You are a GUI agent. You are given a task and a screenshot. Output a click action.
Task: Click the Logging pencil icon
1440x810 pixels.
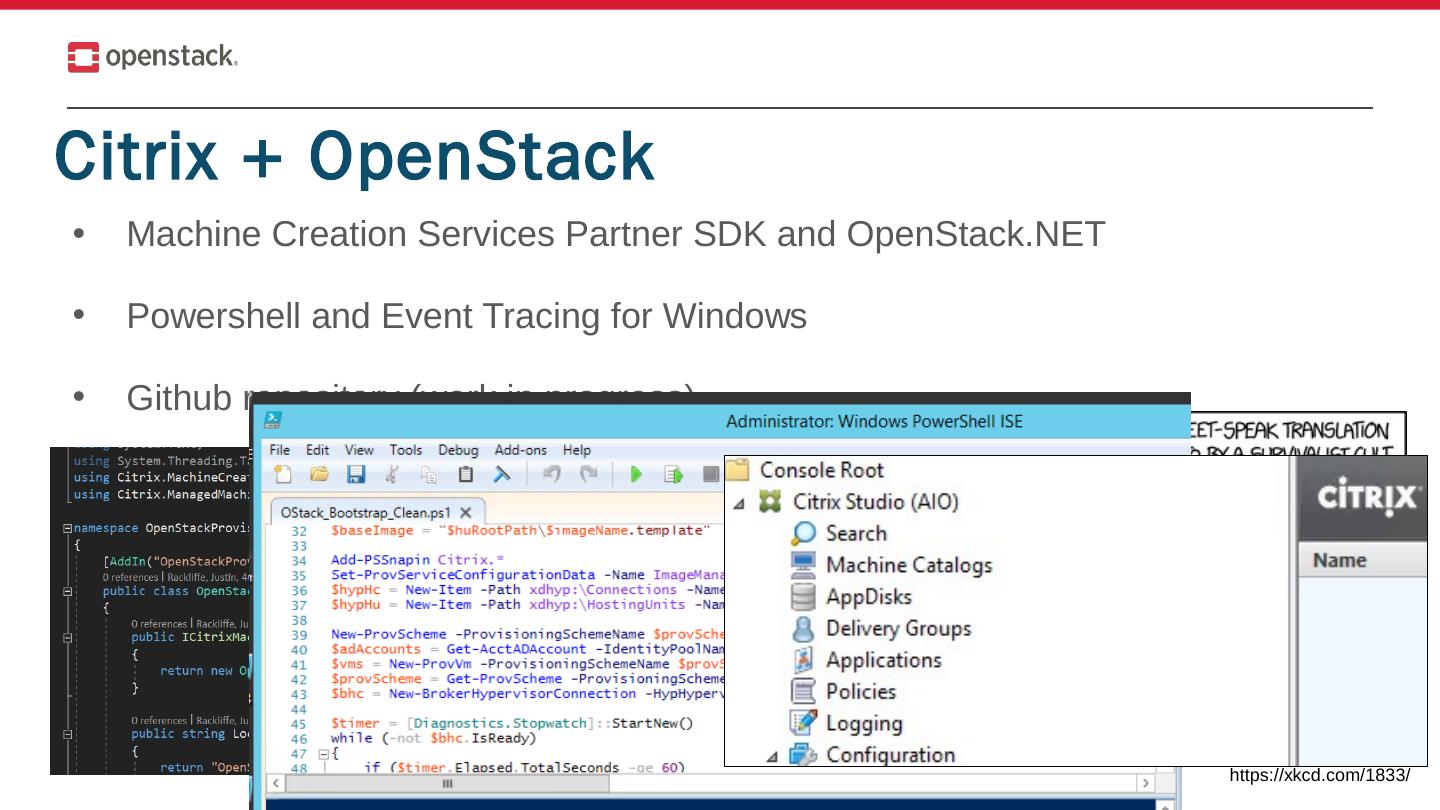[x=803, y=723]
